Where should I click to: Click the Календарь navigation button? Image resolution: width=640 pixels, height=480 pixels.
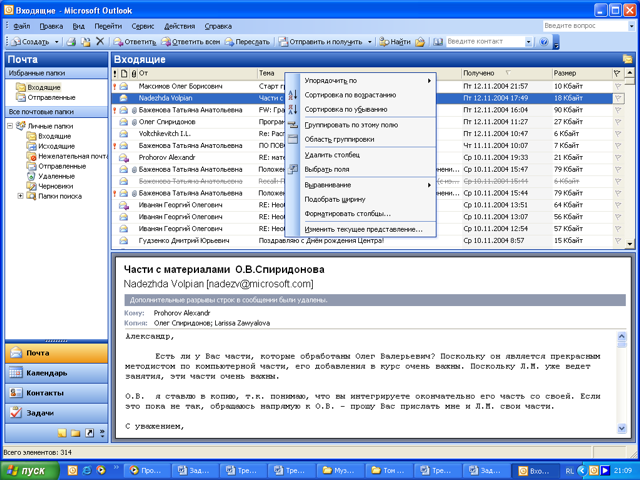pyautogui.click(x=57, y=373)
